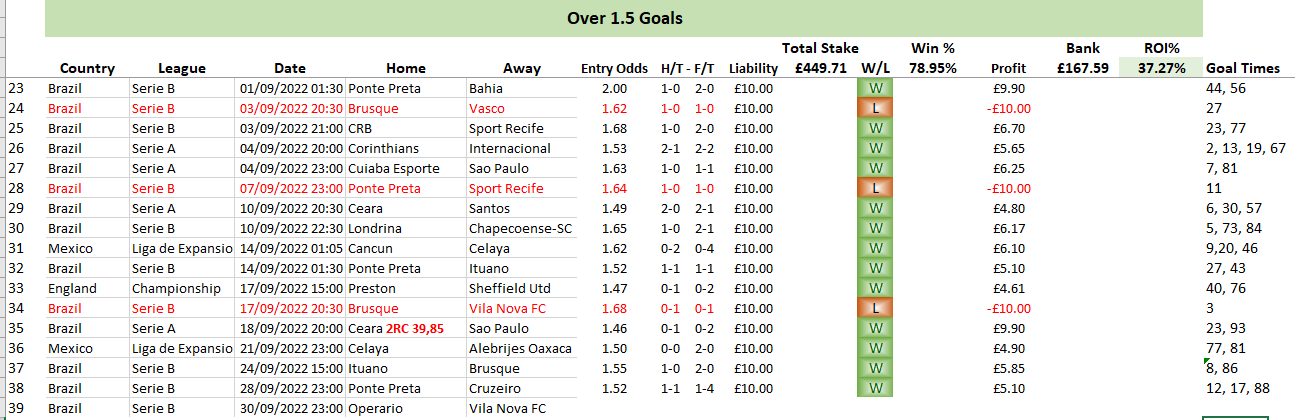Click the L badge for Brusque vs Vasco
The width and height of the screenshot is (1295, 420).
[x=876, y=108]
